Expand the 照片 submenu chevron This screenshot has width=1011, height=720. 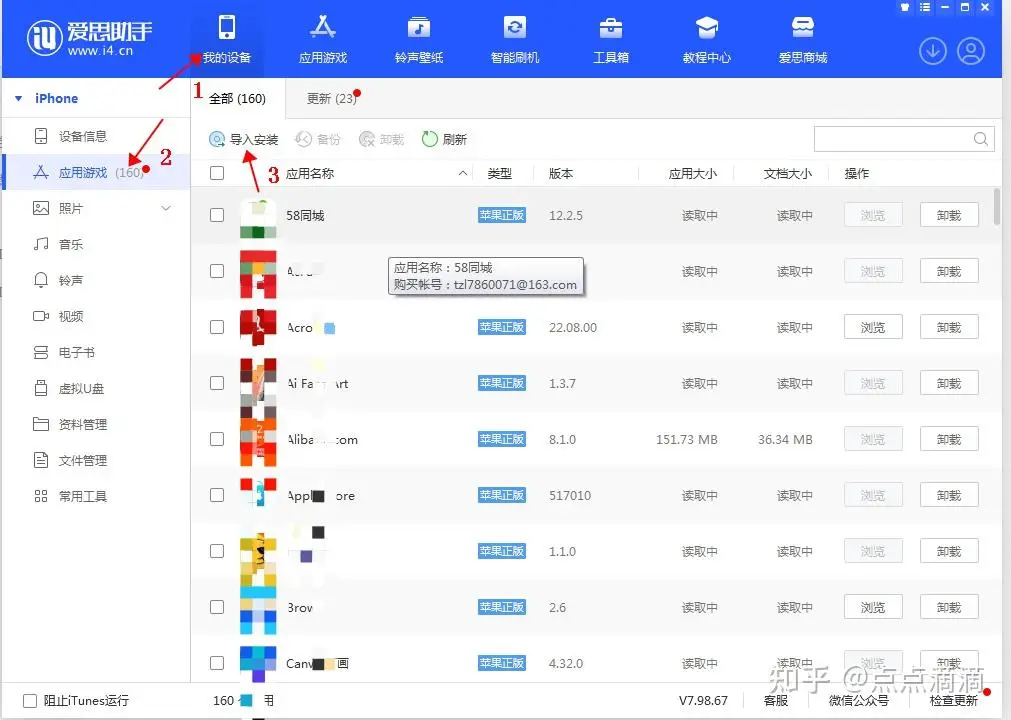[166, 208]
